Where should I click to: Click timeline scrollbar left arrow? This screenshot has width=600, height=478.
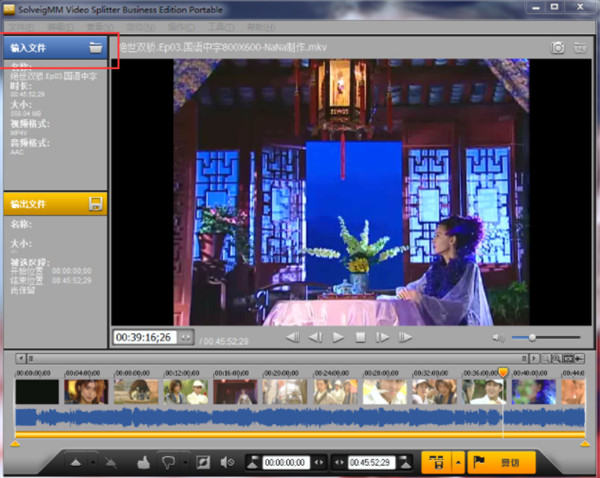21,359
